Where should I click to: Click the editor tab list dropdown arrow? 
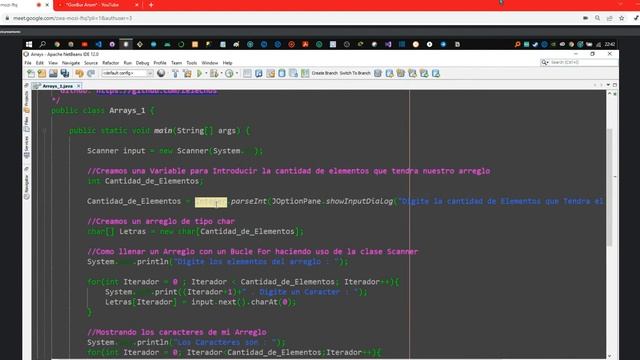coord(608,85)
